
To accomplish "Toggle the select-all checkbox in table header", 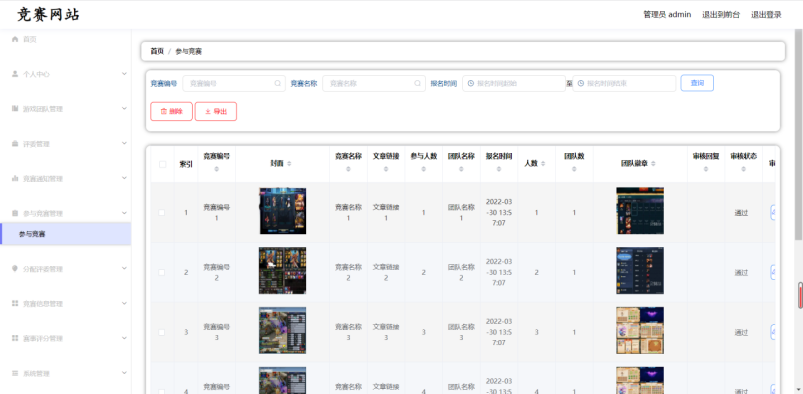I will [x=162, y=164].
